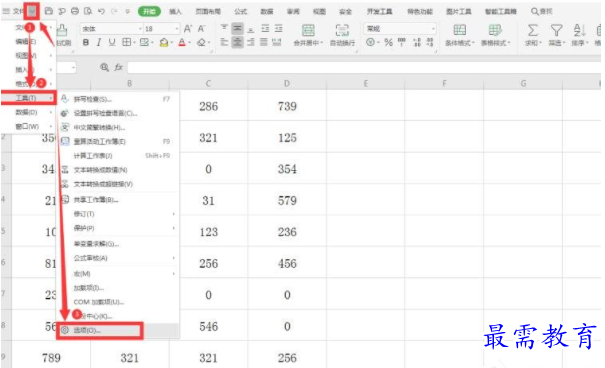This screenshot has height=368, width=605.
Task: Click the Thousands separator icon
Action: click(x=402, y=42)
